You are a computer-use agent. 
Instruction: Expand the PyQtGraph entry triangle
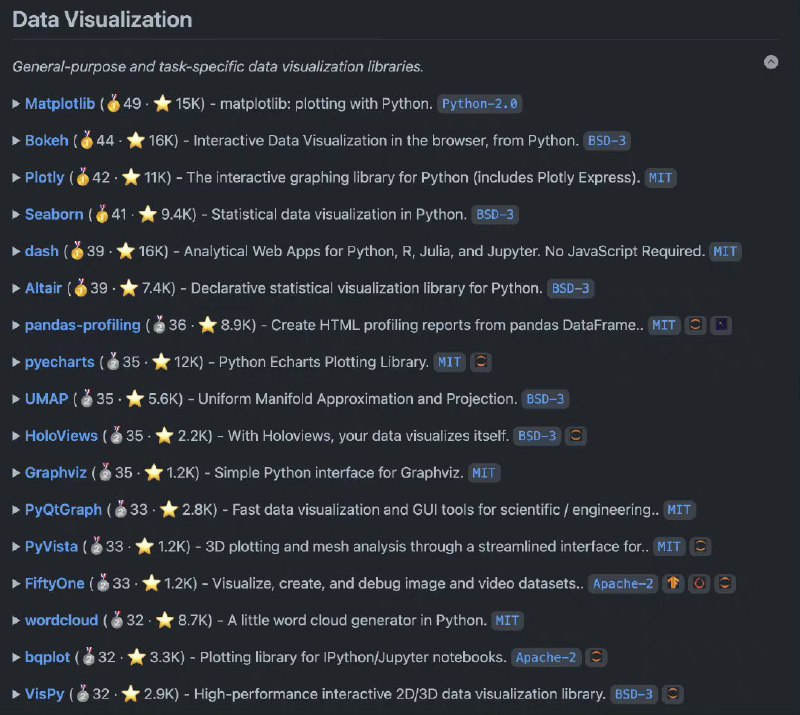[x=16, y=509]
